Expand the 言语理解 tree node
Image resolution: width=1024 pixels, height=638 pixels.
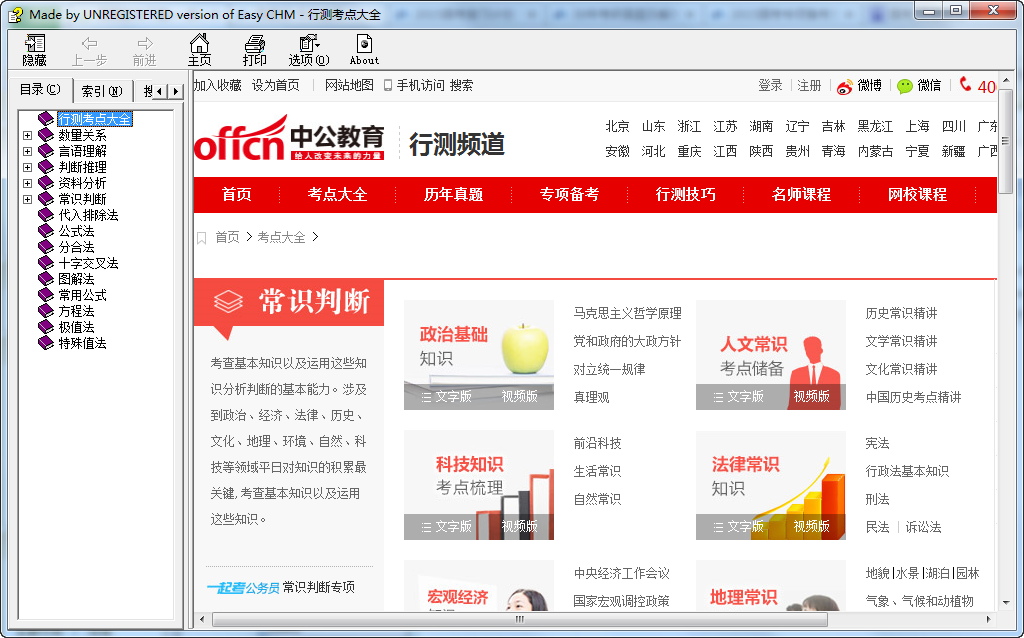point(27,152)
